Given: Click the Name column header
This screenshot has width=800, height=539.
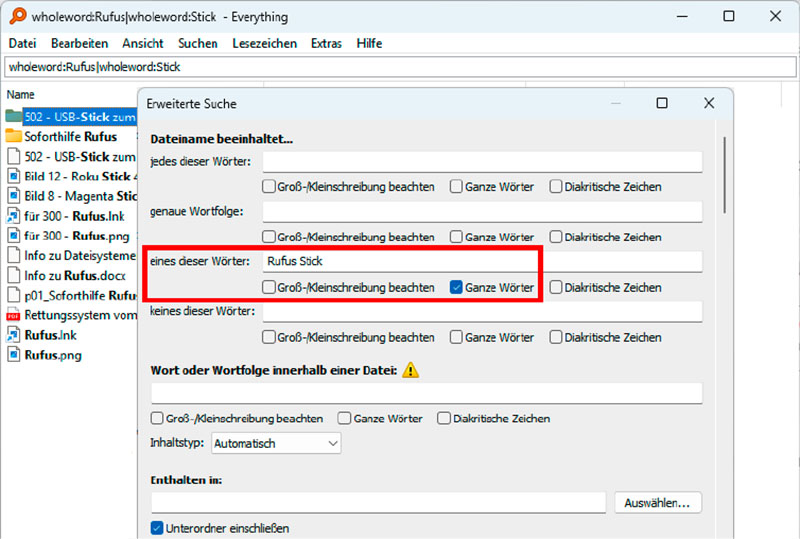Looking at the screenshot, I should click(x=20, y=94).
